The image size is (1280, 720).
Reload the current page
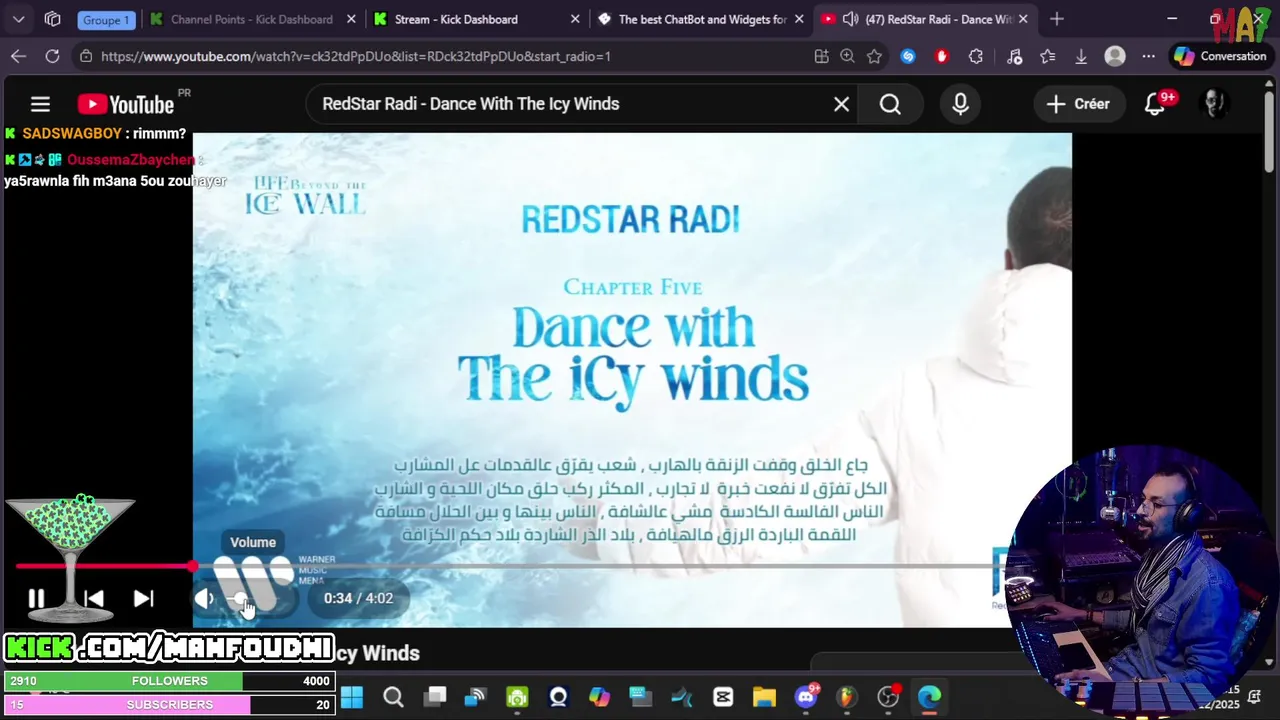coord(52,56)
